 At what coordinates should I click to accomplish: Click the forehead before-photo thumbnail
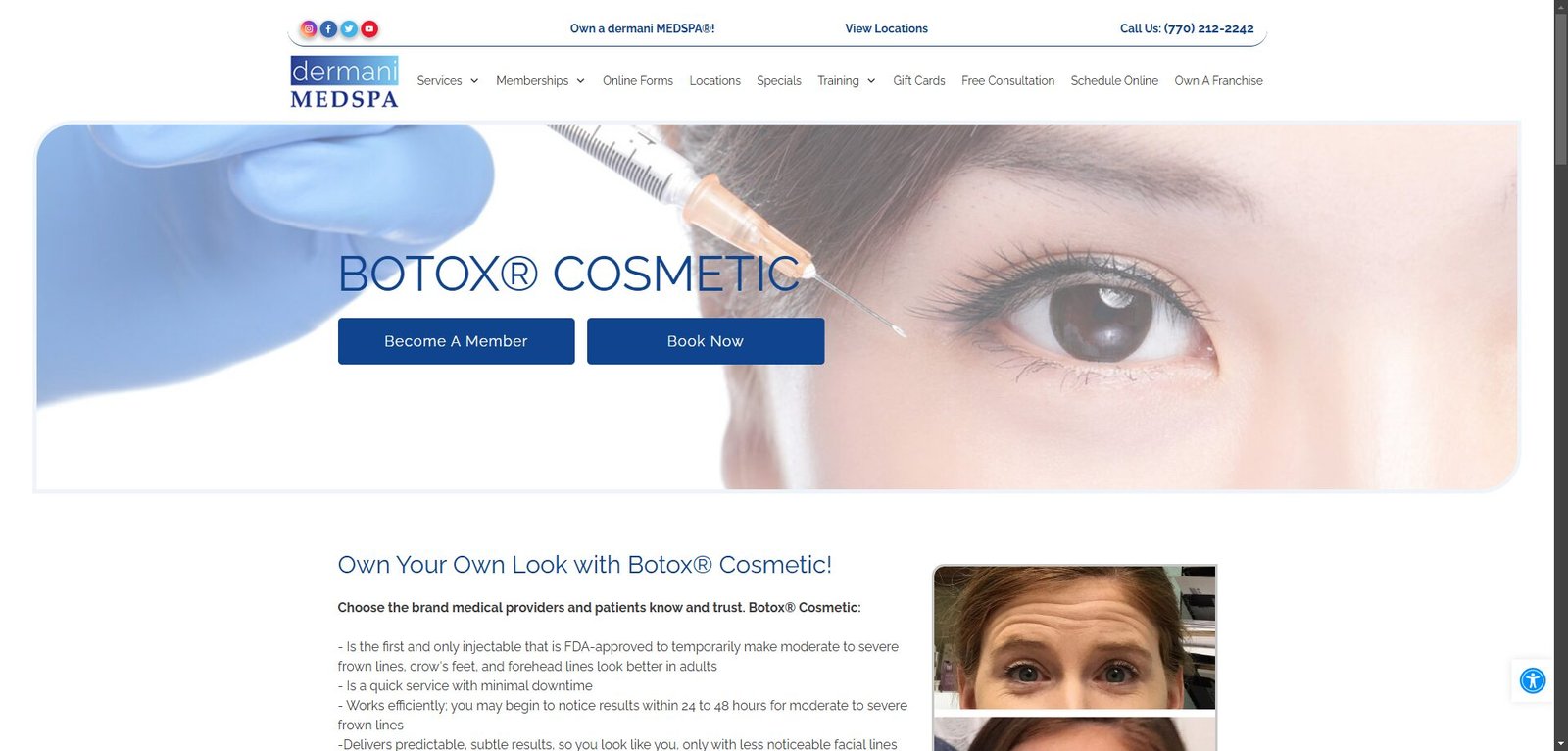[1075, 637]
